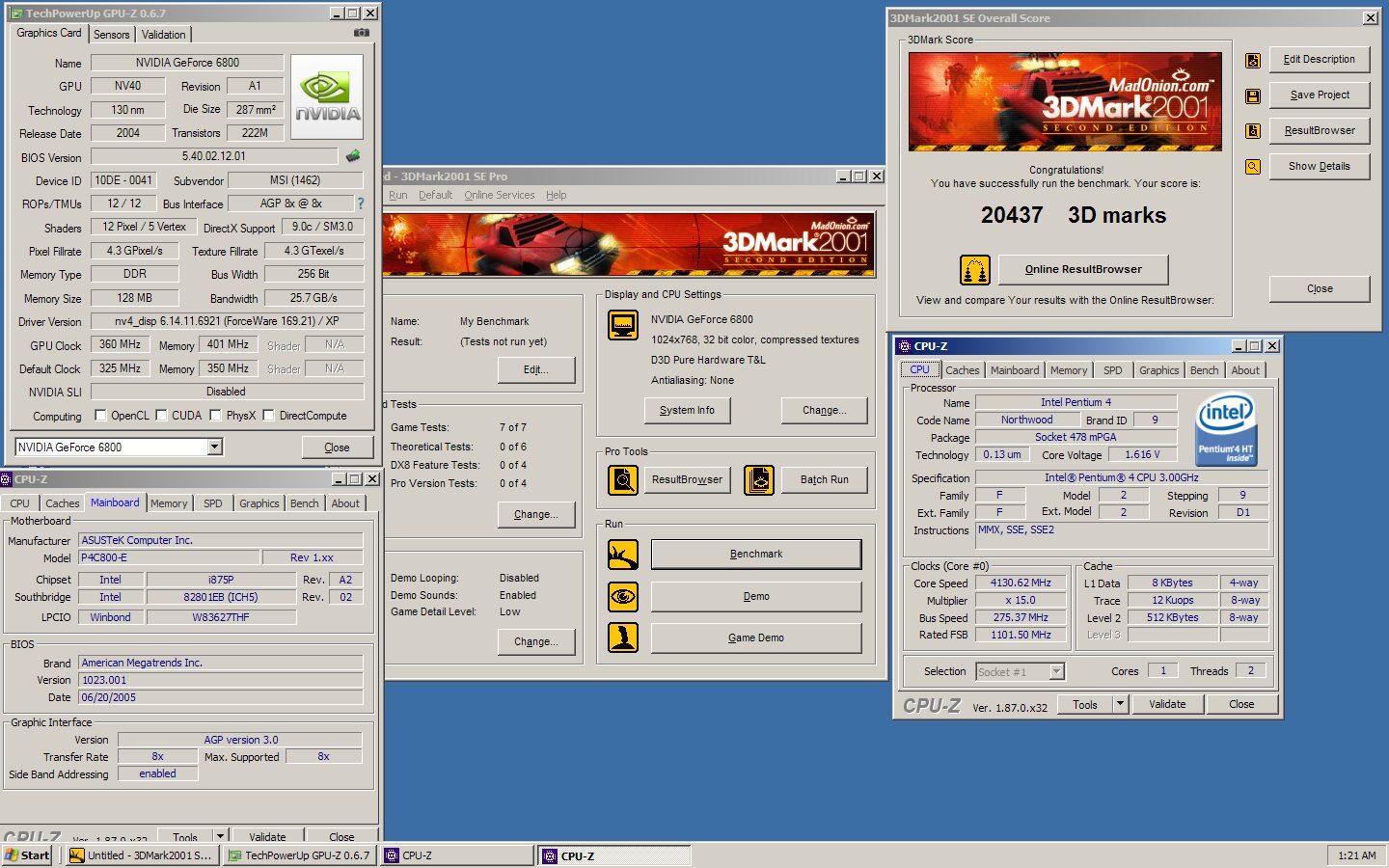This screenshot has height=868, width=1389.
Task: Open the Tools dropdown arrow in left CPU-Z
Action: 220,836
